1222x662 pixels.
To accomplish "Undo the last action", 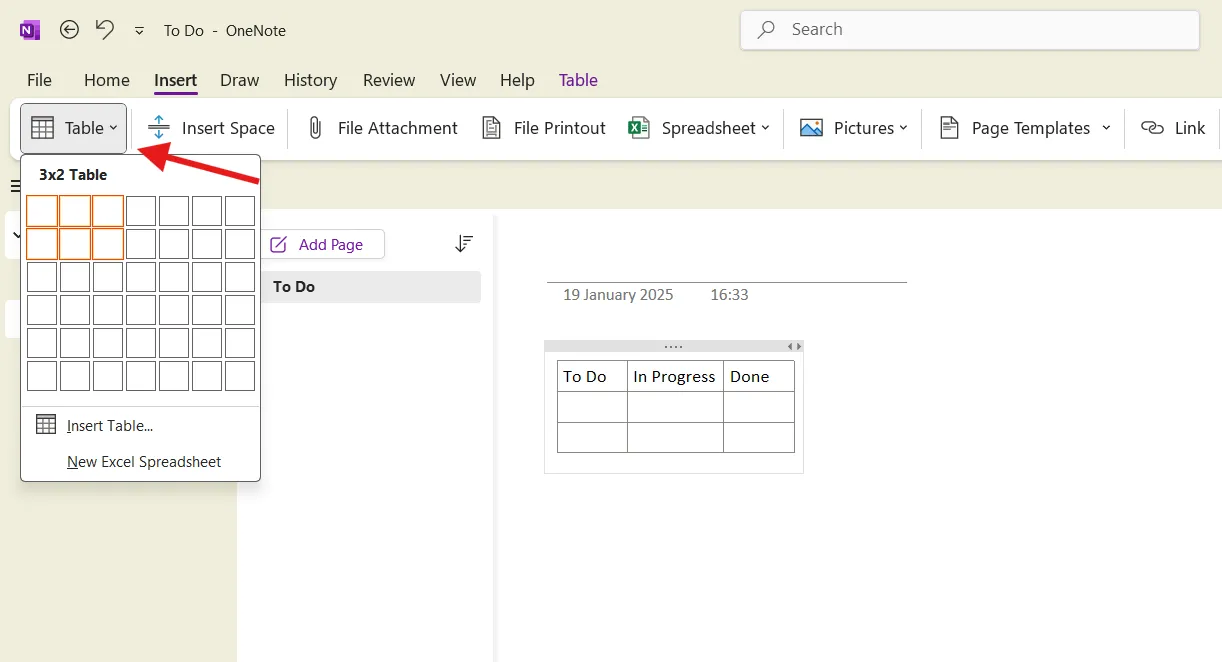I will [105, 30].
